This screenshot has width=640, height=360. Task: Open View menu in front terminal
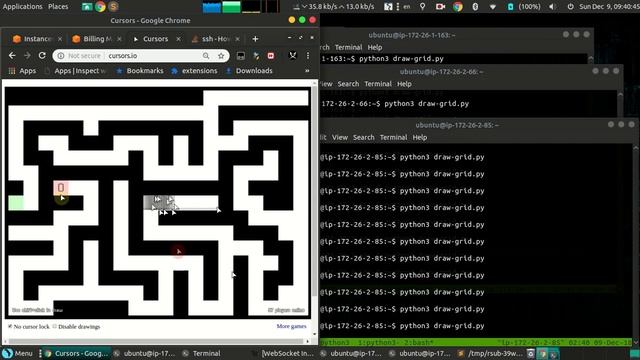[x=340, y=138]
